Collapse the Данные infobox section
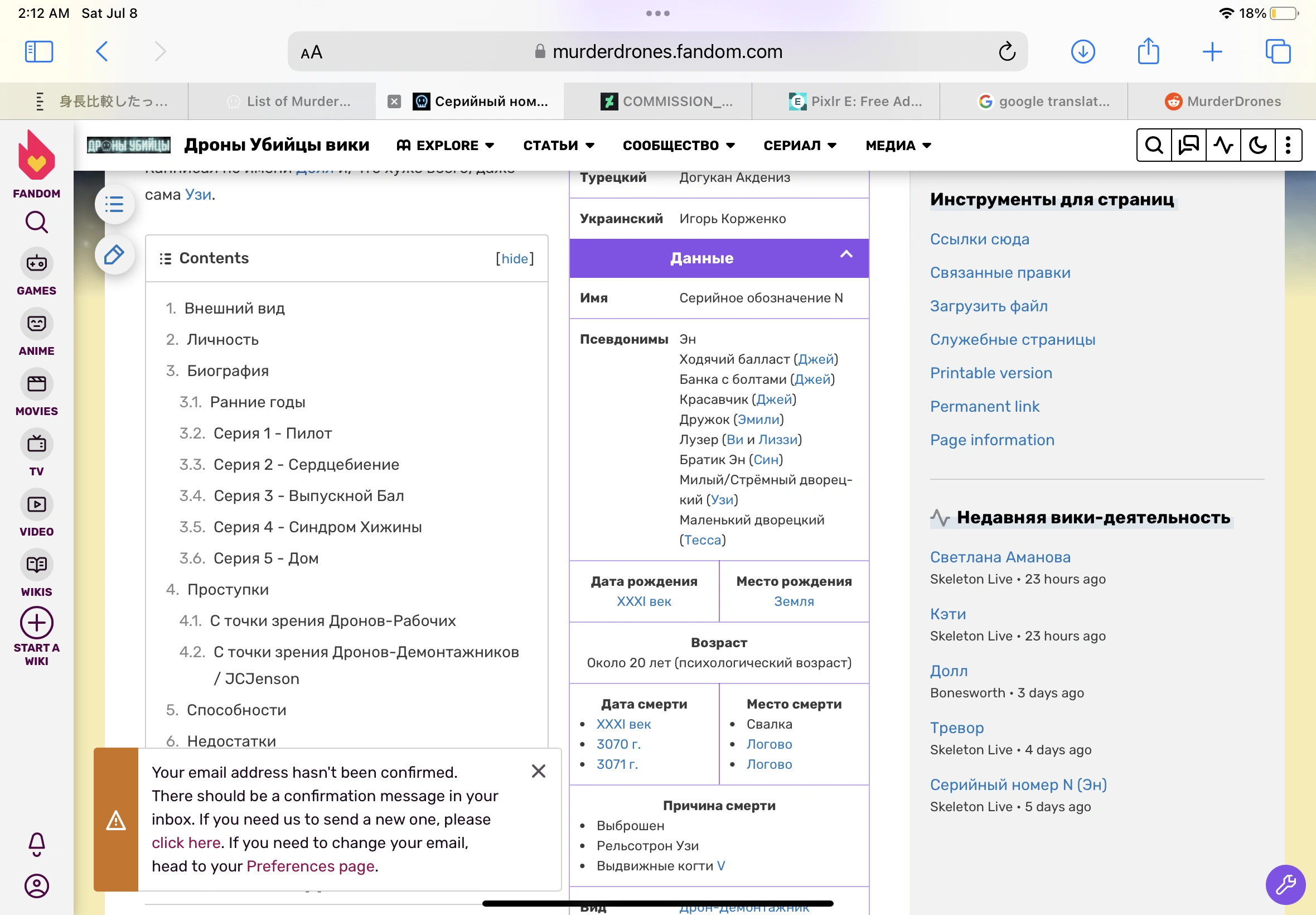Screen dimensions: 1316x915 [846, 255]
